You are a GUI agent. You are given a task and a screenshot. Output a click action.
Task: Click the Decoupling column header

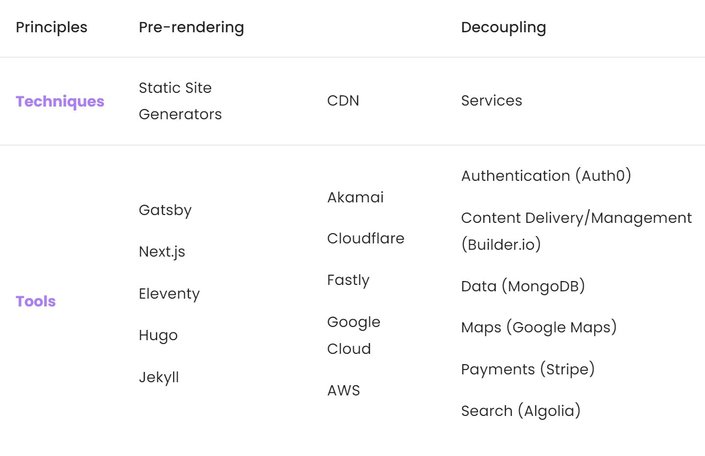point(504,27)
